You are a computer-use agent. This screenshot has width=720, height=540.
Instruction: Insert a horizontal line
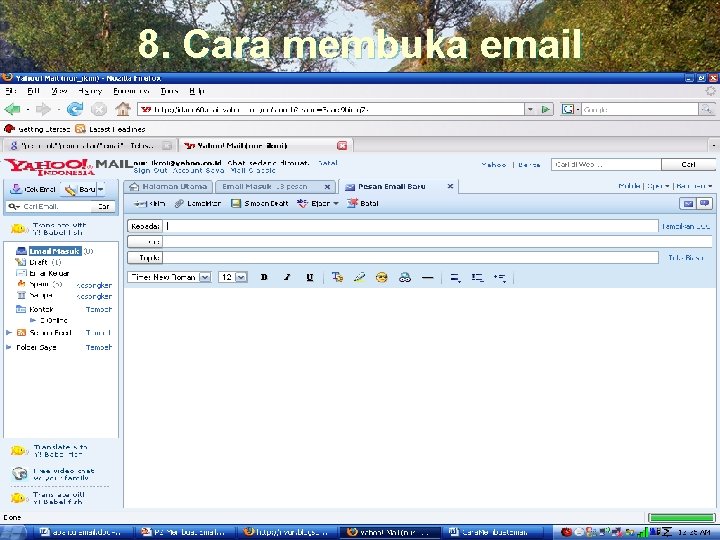pyautogui.click(x=428, y=277)
